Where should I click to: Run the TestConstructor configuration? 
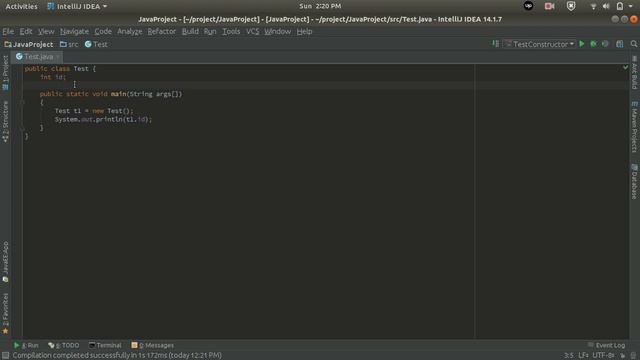(582, 44)
